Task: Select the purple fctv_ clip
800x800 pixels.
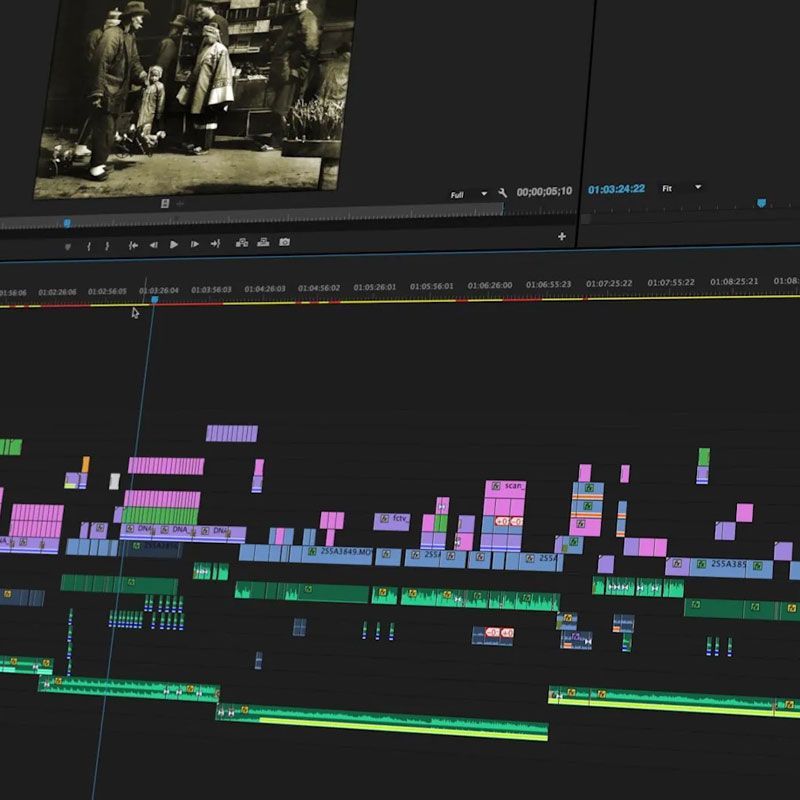Action: [391, 521]
